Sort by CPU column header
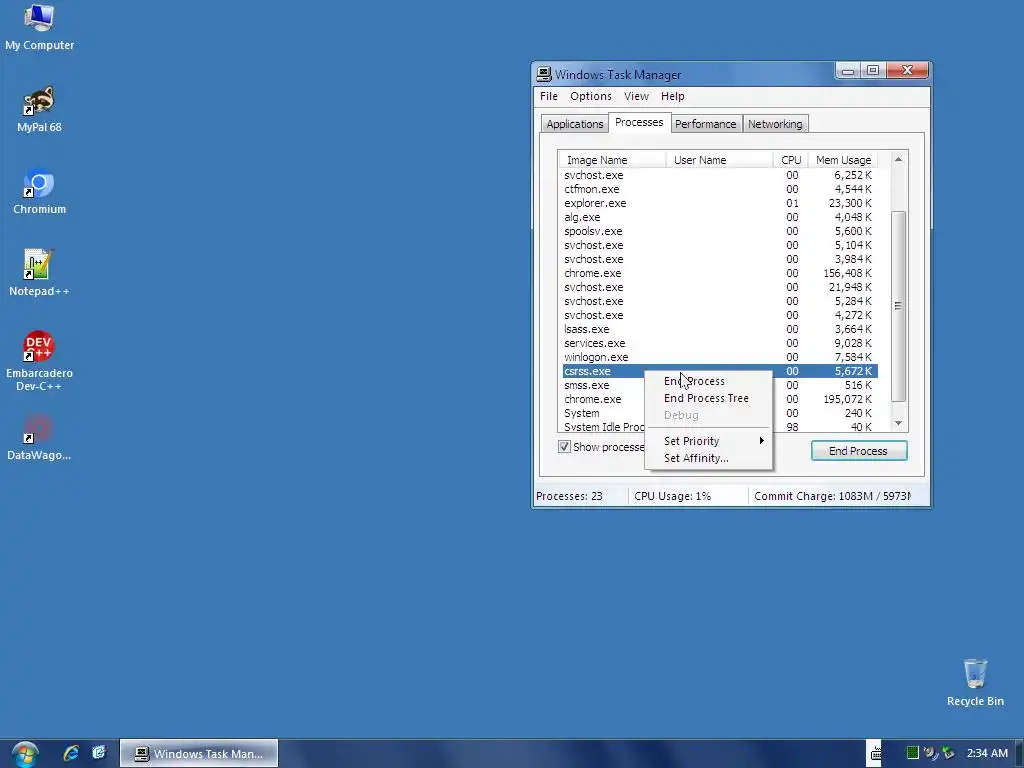Screen dimensions: 1024x768 click(790, 160)
